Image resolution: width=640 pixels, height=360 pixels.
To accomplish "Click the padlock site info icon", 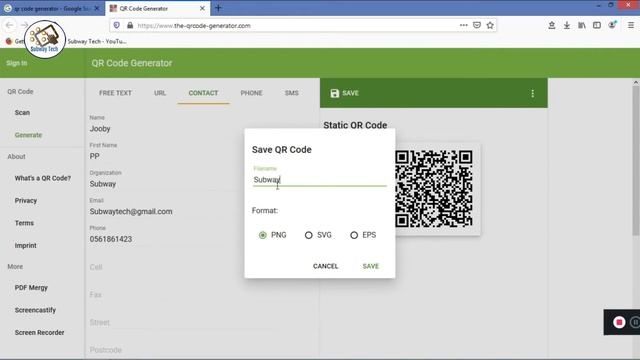I will (x=130, y=25).
